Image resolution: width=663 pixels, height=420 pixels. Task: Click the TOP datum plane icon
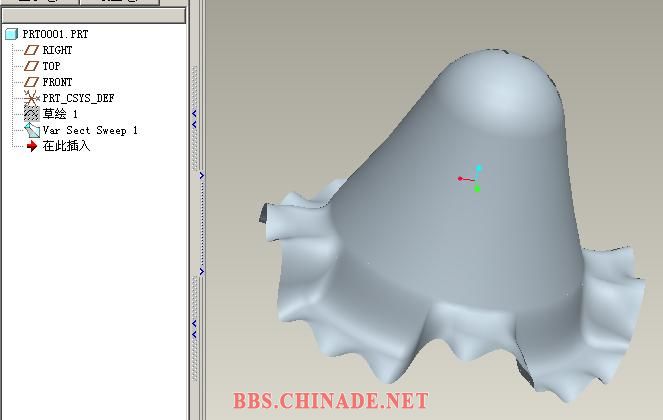(x=31, y=66)
